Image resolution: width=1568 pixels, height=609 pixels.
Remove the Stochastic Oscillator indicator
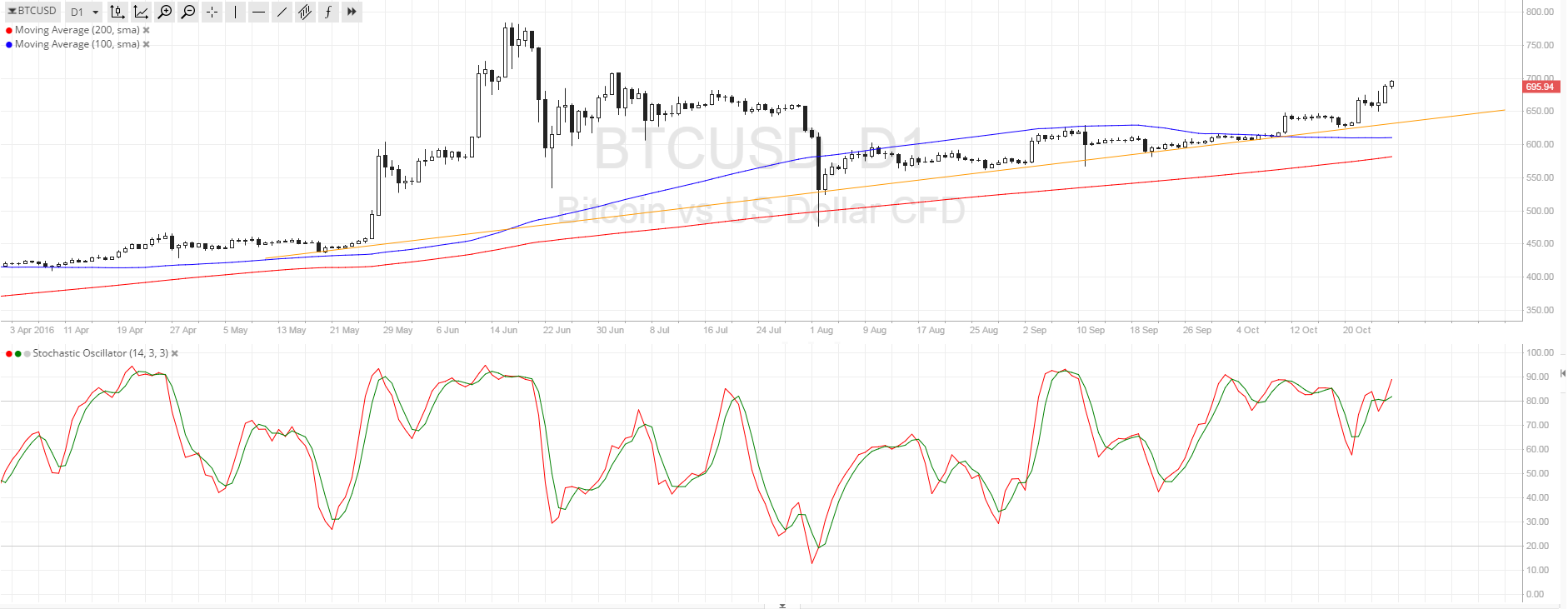click(175, 353)
